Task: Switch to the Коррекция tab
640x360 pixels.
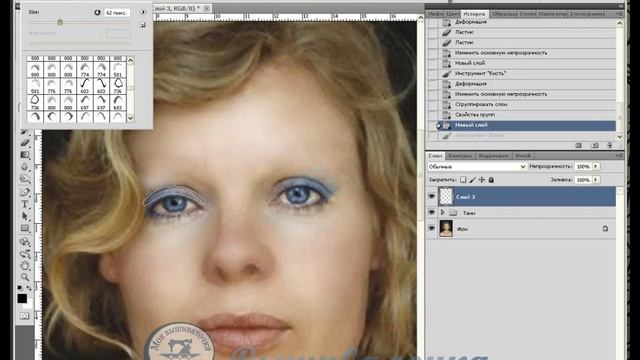Action: pyautogui.click(x=493, y=156)
